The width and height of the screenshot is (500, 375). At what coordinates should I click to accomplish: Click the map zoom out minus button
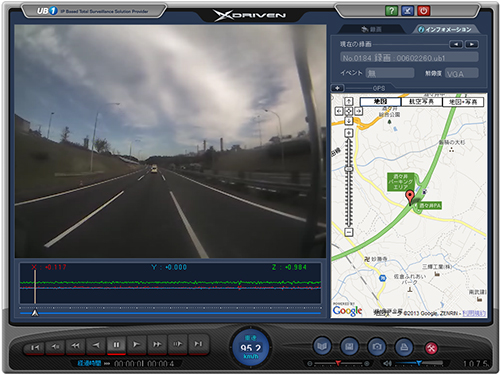pos(349,232)
